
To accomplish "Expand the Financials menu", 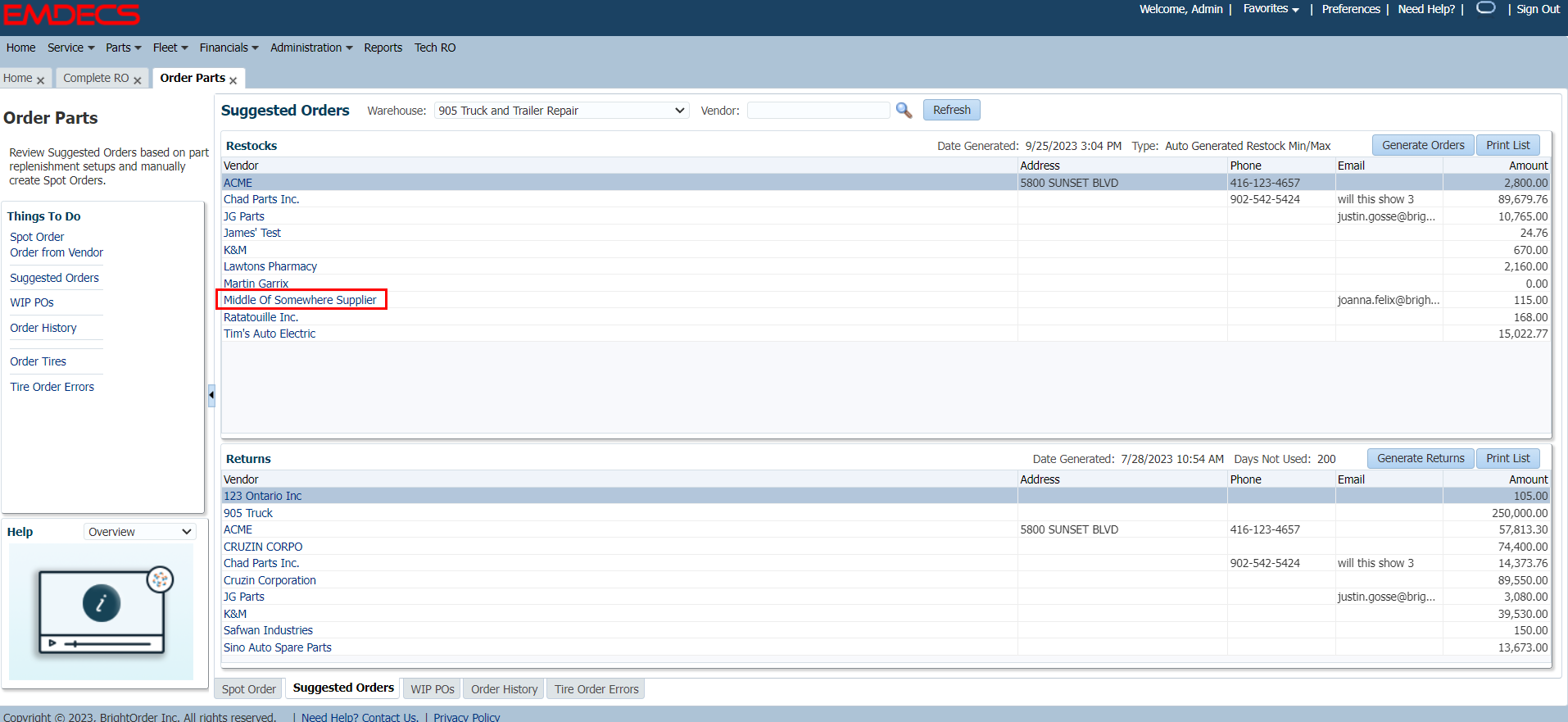I will [229, 48].
